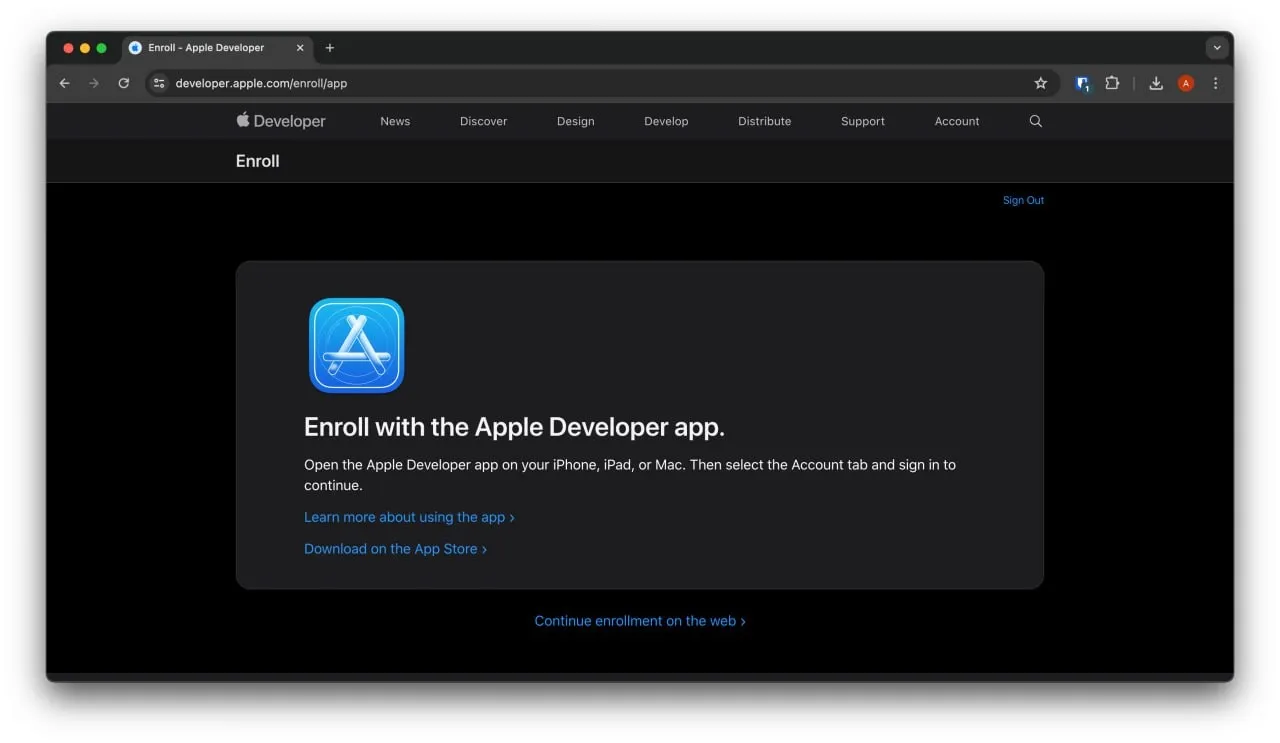Open 'Learn more about using the app' link

click(x=409, y=517)
